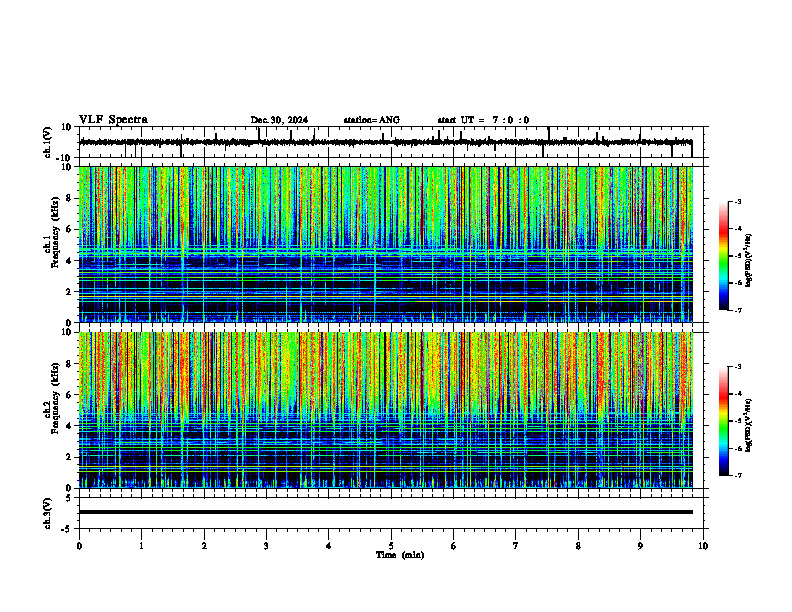Click the "-10" tick of ch.1(V) axis

coord(65,158)
